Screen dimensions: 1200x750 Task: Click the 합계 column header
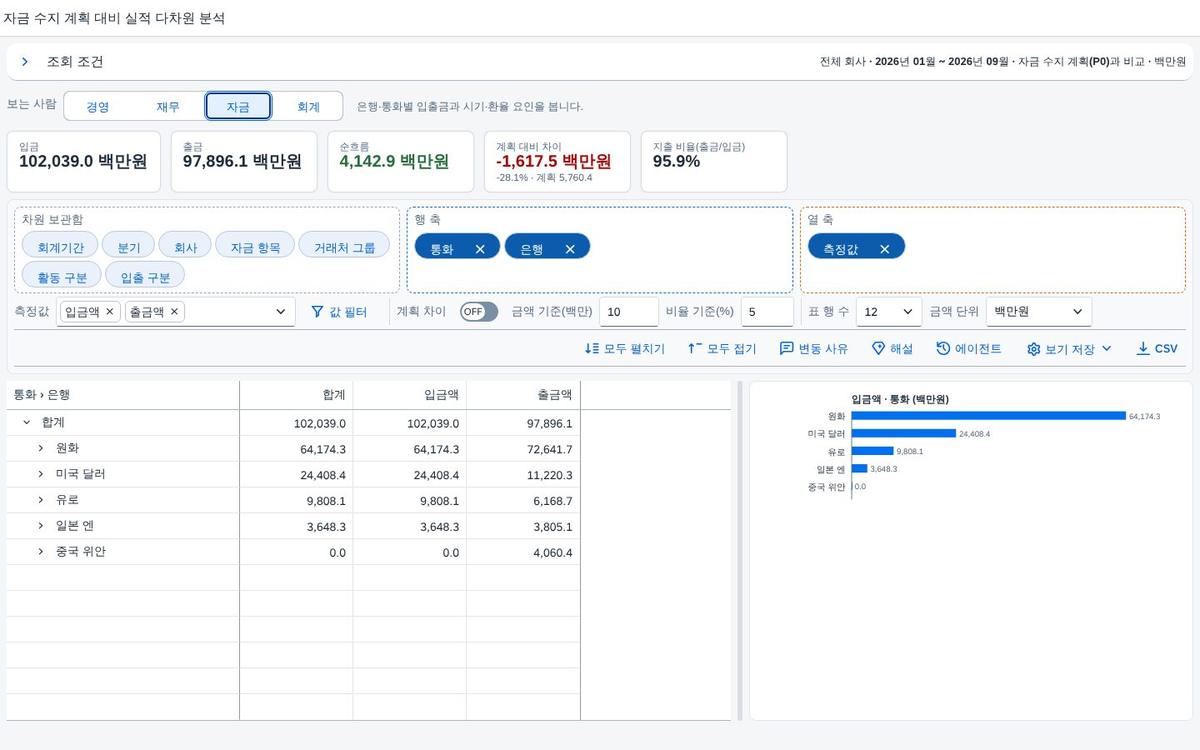[296, 395]
